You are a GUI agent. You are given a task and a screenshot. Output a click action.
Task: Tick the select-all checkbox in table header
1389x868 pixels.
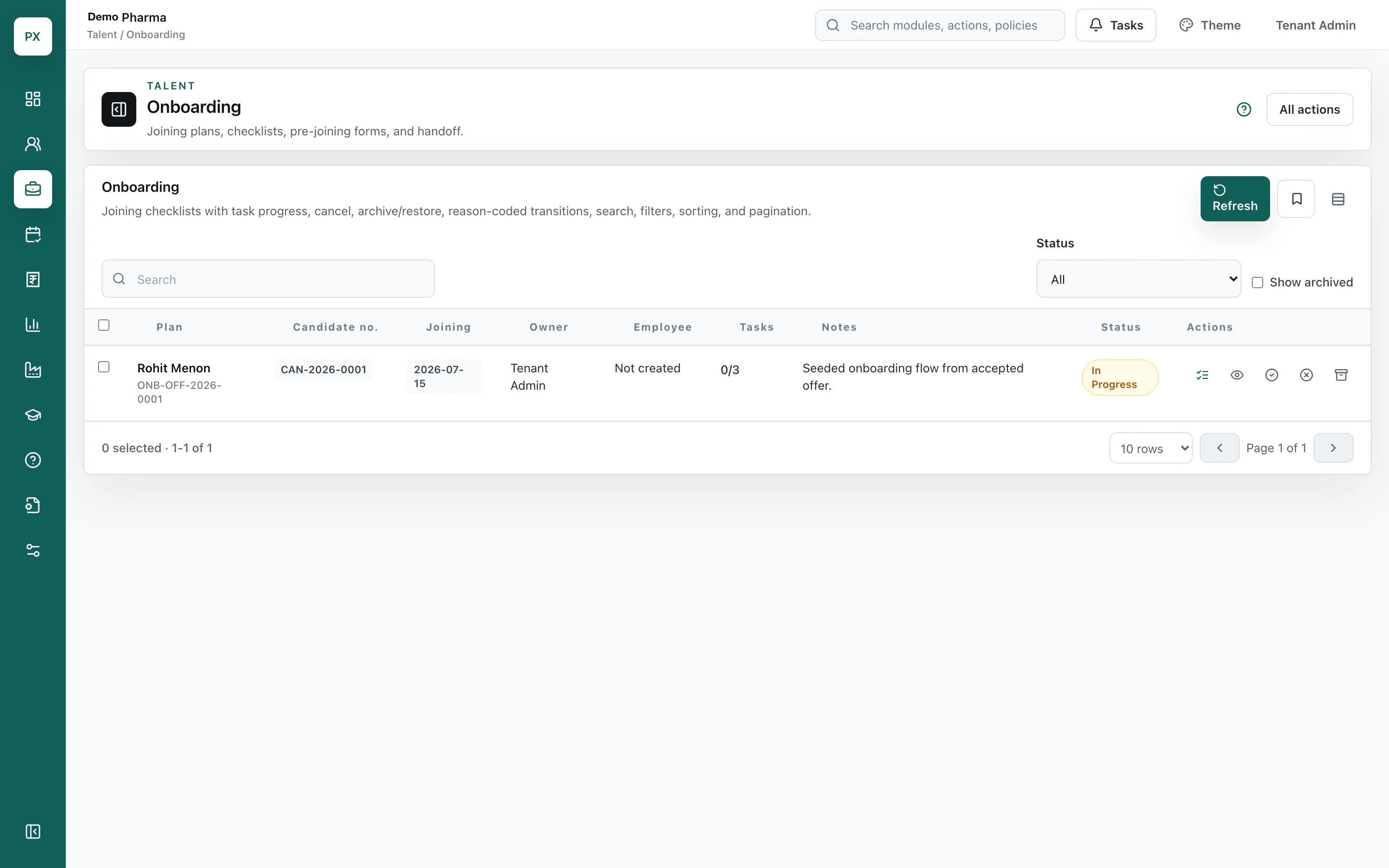[x=104, y=325]
